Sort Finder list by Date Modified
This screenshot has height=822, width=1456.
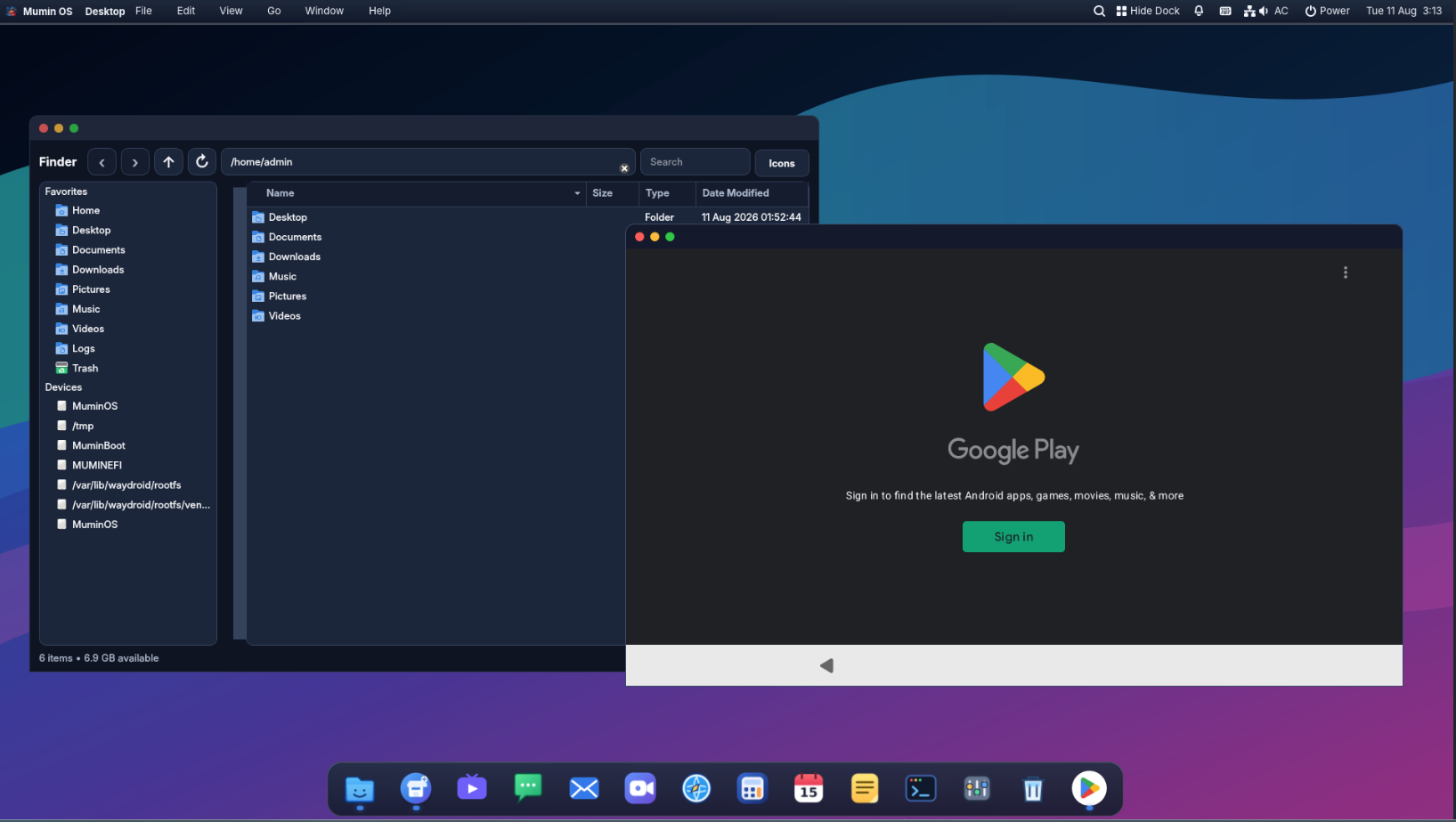tap(752, 193)
